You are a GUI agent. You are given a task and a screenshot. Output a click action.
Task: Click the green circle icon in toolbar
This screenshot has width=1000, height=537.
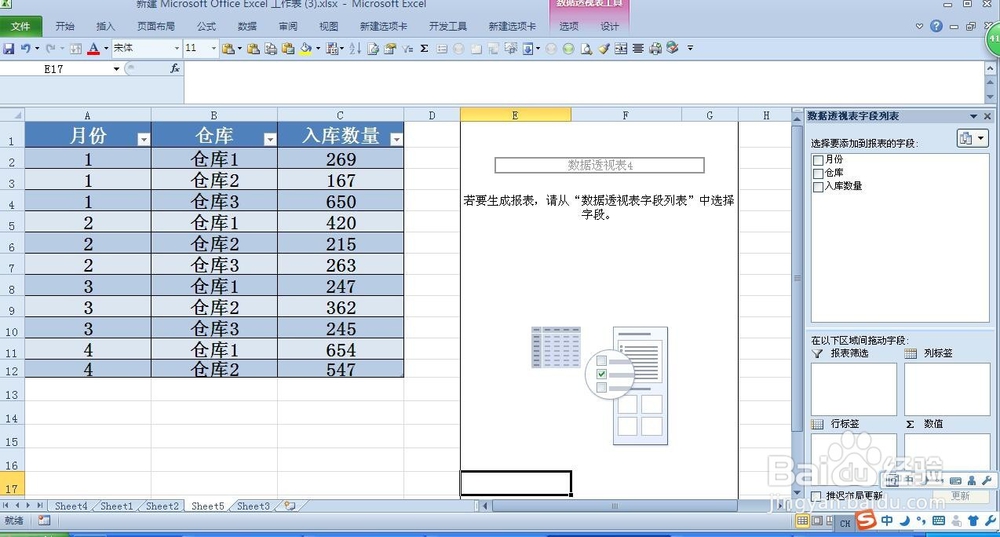[x=568, y=48]
